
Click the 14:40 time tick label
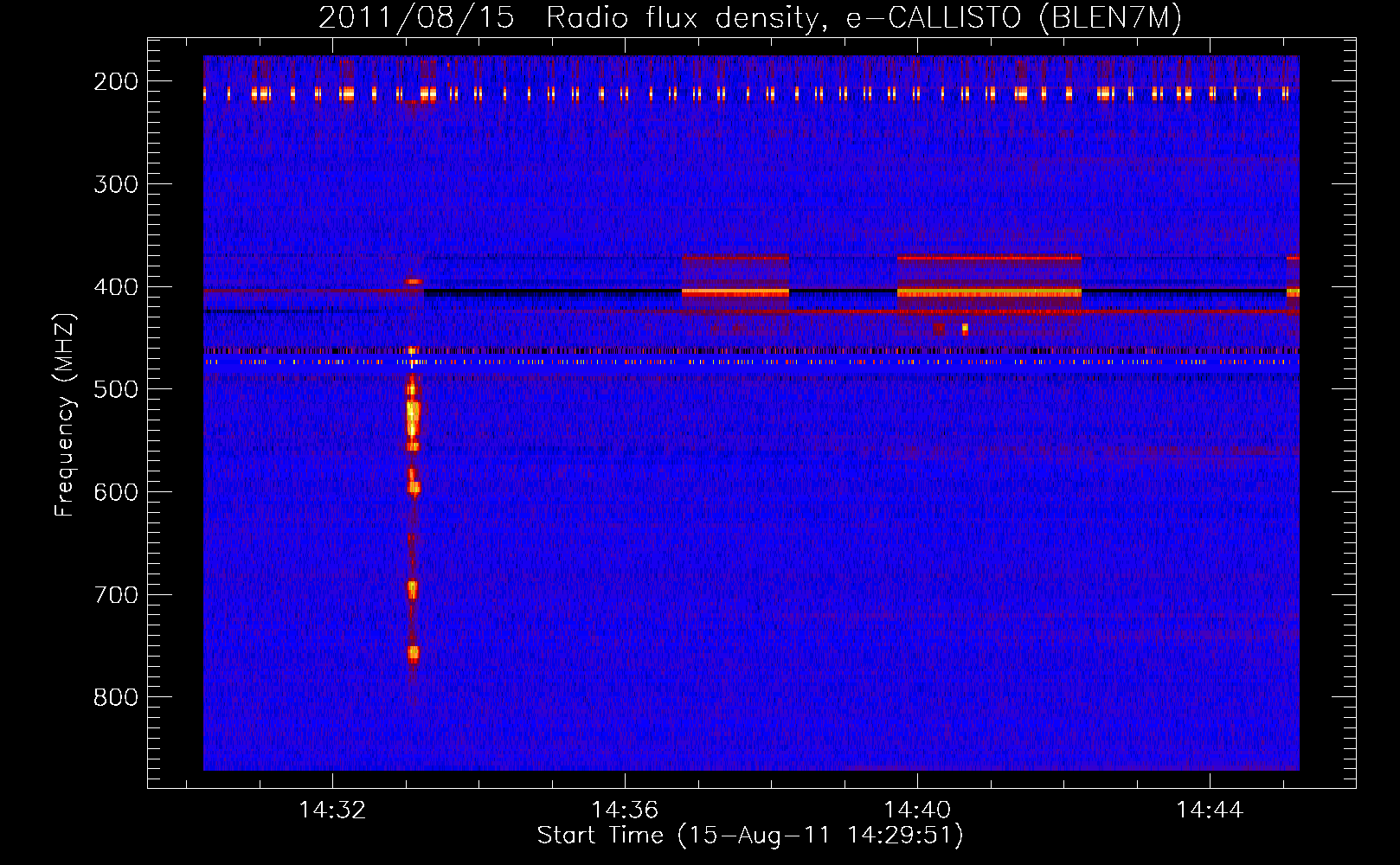pos(917,811)
